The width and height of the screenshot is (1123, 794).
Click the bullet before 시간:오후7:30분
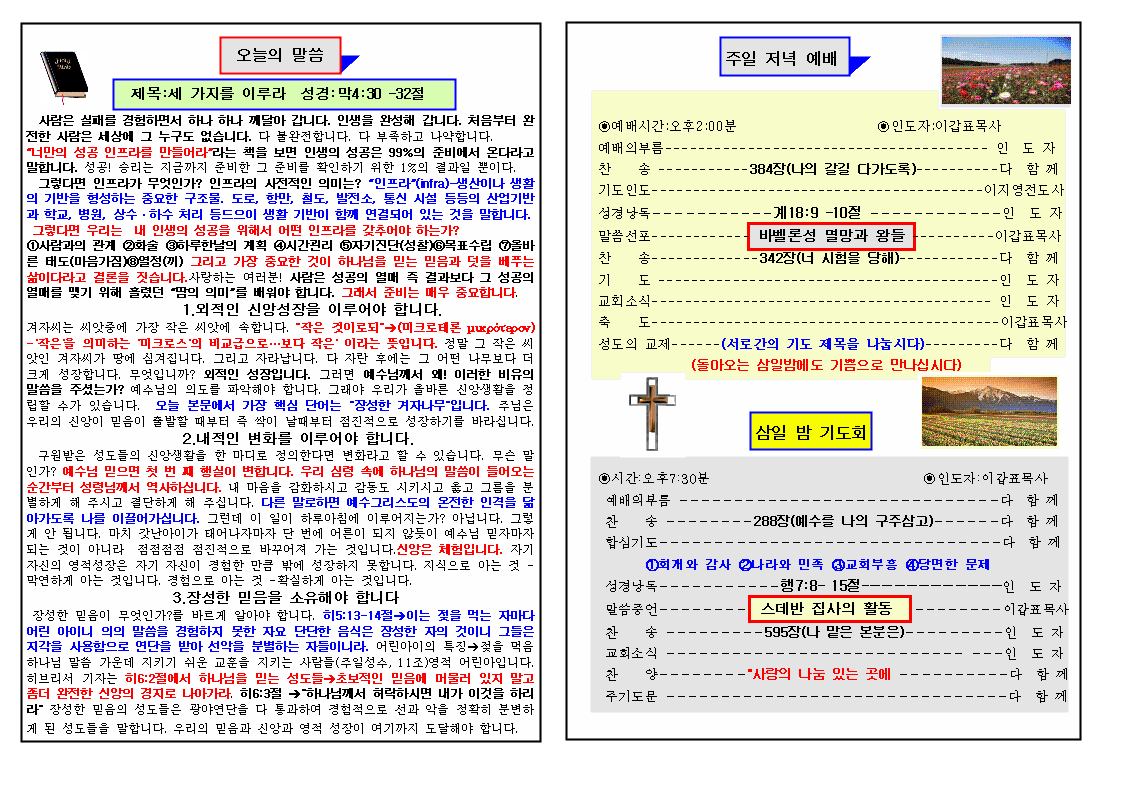coord(604,478)
